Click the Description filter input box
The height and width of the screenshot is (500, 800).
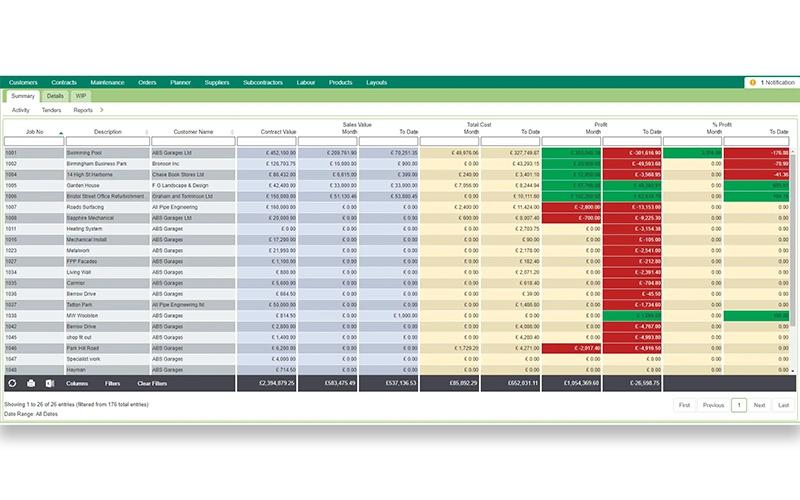point(108,141)
